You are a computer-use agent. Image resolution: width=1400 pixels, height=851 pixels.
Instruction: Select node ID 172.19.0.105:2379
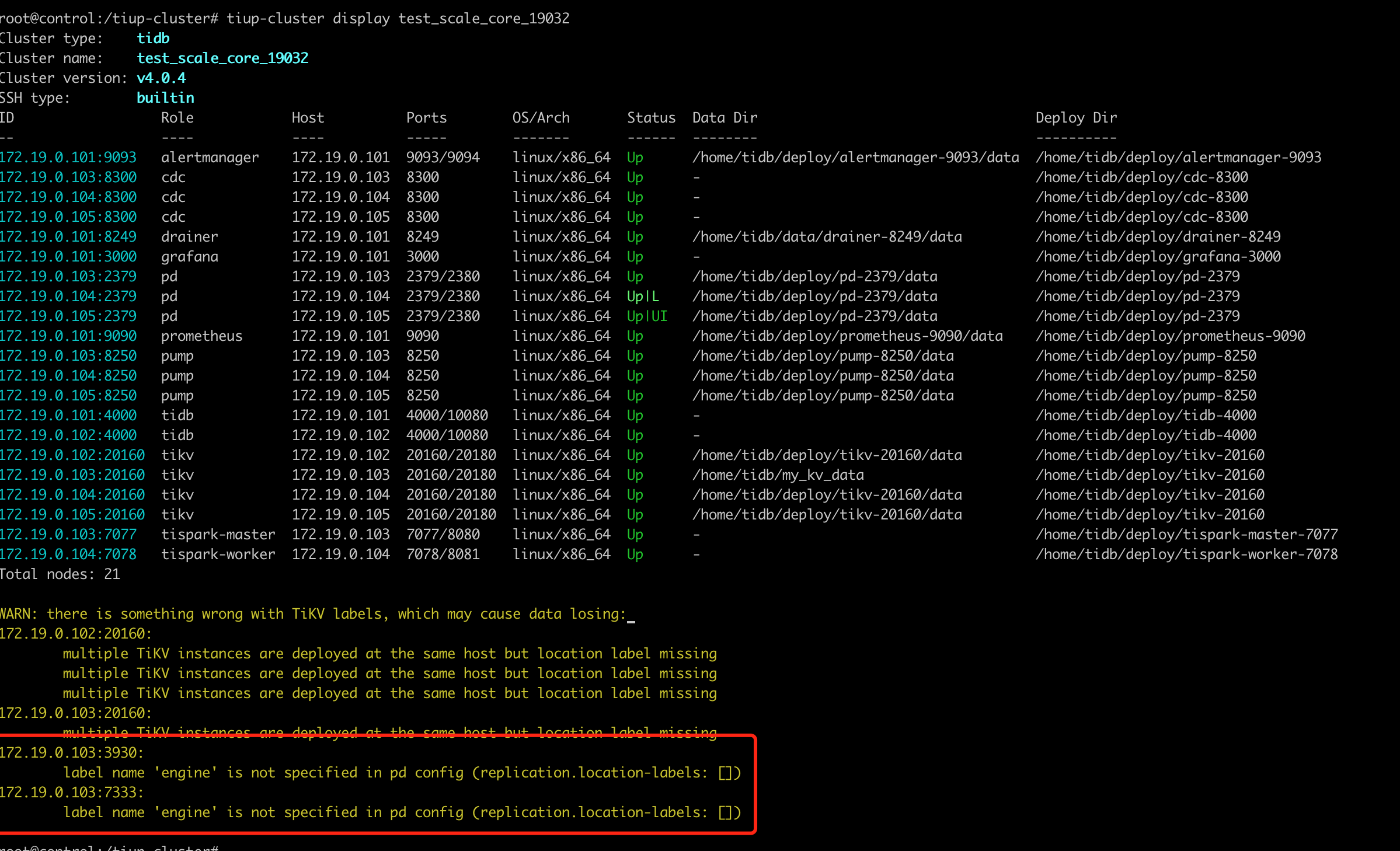68,316
